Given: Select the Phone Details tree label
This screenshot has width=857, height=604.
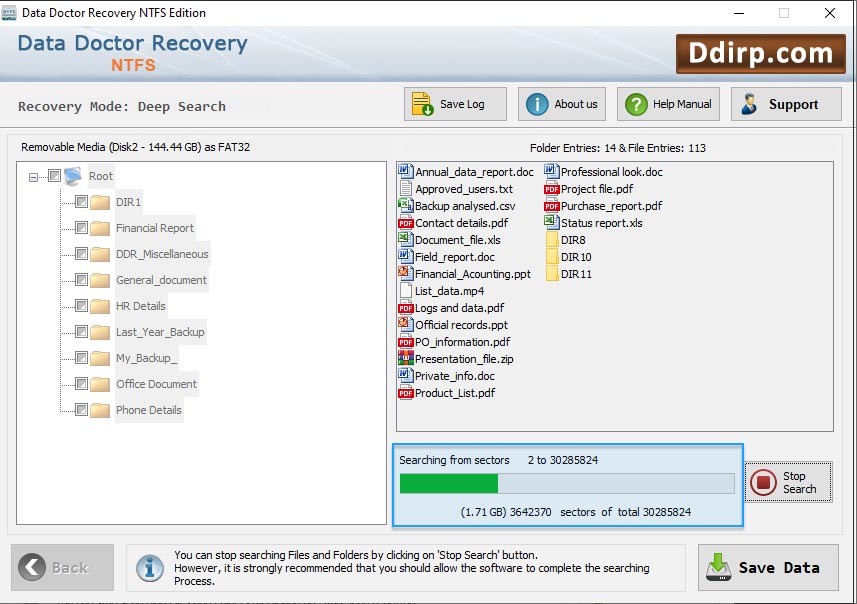Looking at the screenshot, I should point(149,410).
